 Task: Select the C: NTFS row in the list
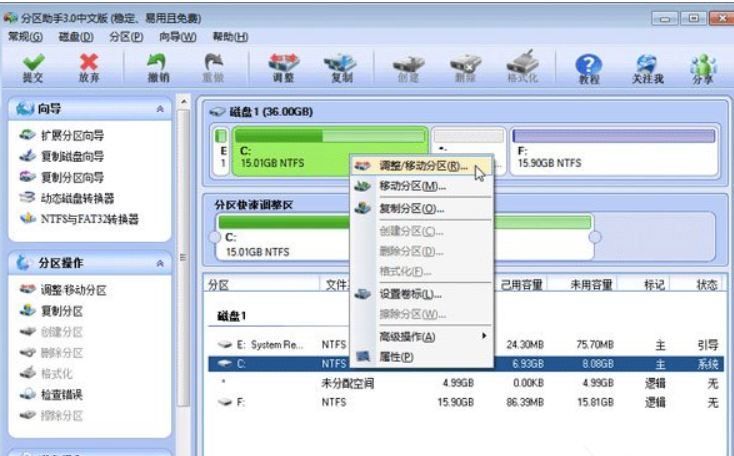pos(465,364)
